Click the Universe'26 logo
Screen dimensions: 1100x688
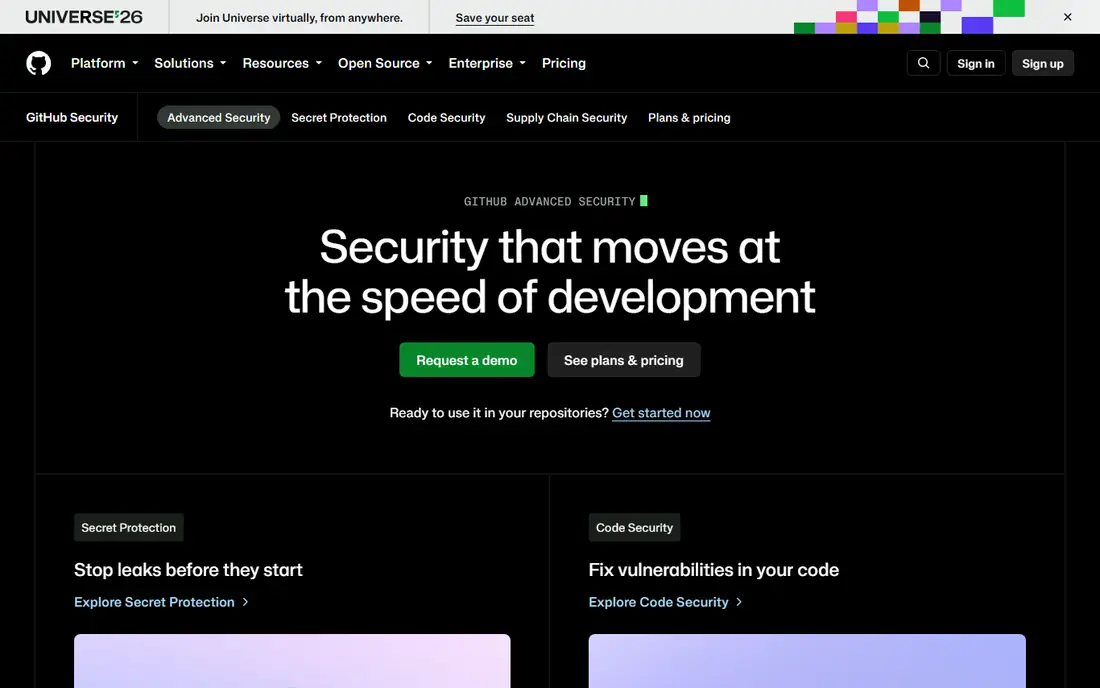coord(83,17)
